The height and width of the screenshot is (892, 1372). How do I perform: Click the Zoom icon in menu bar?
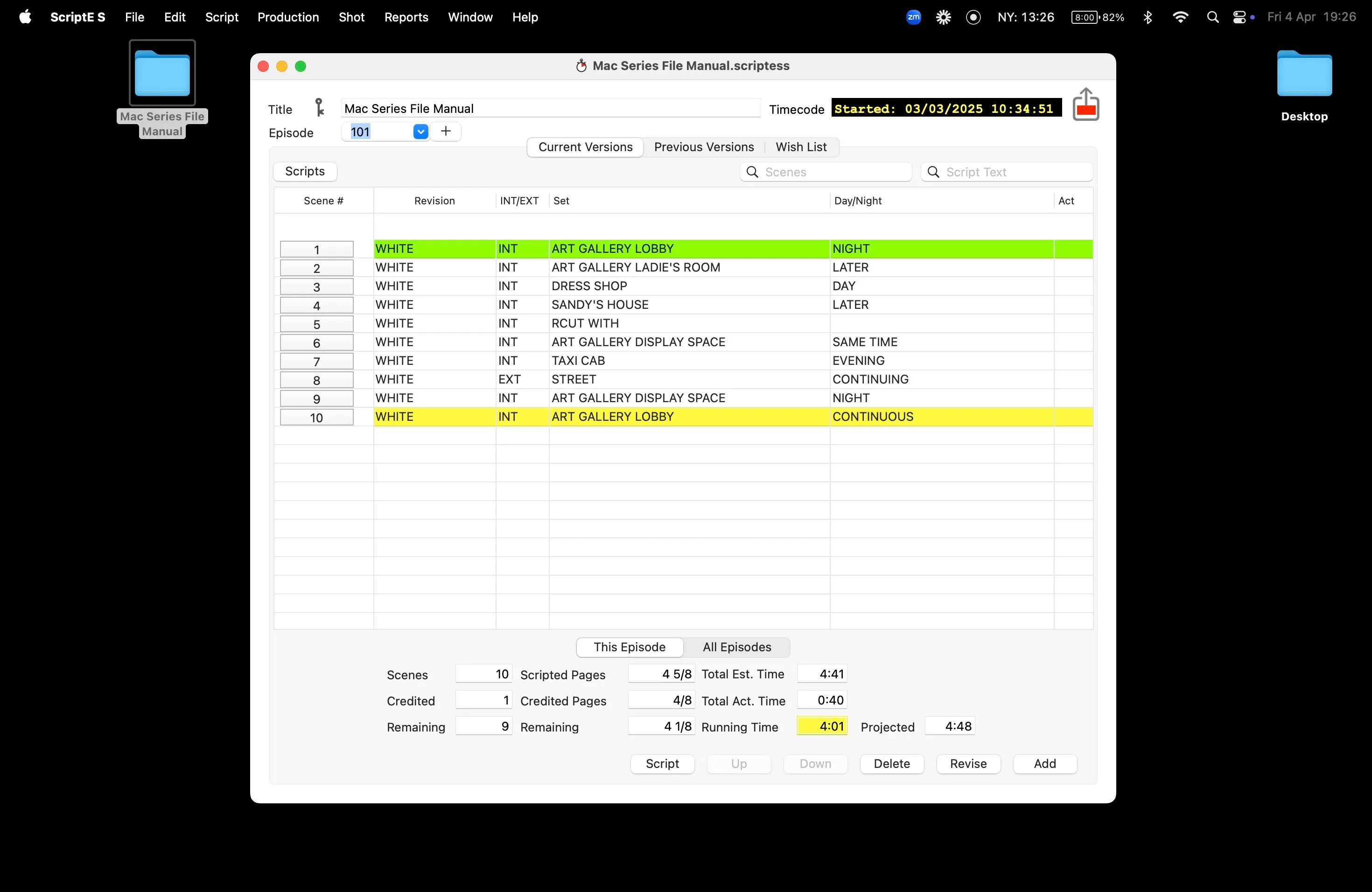click(913, 17)
